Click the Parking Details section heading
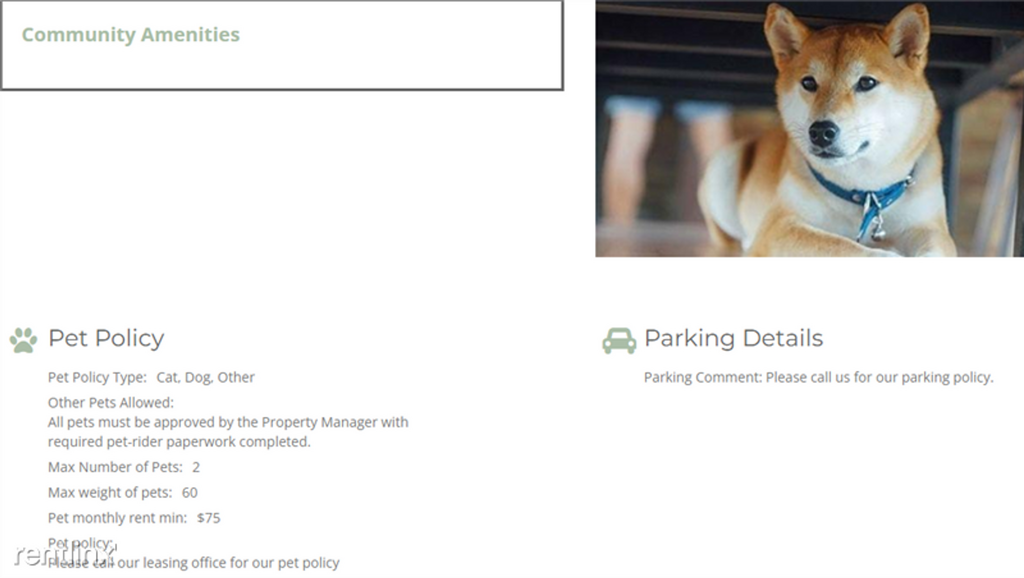1024x578 pixels. 733,338
